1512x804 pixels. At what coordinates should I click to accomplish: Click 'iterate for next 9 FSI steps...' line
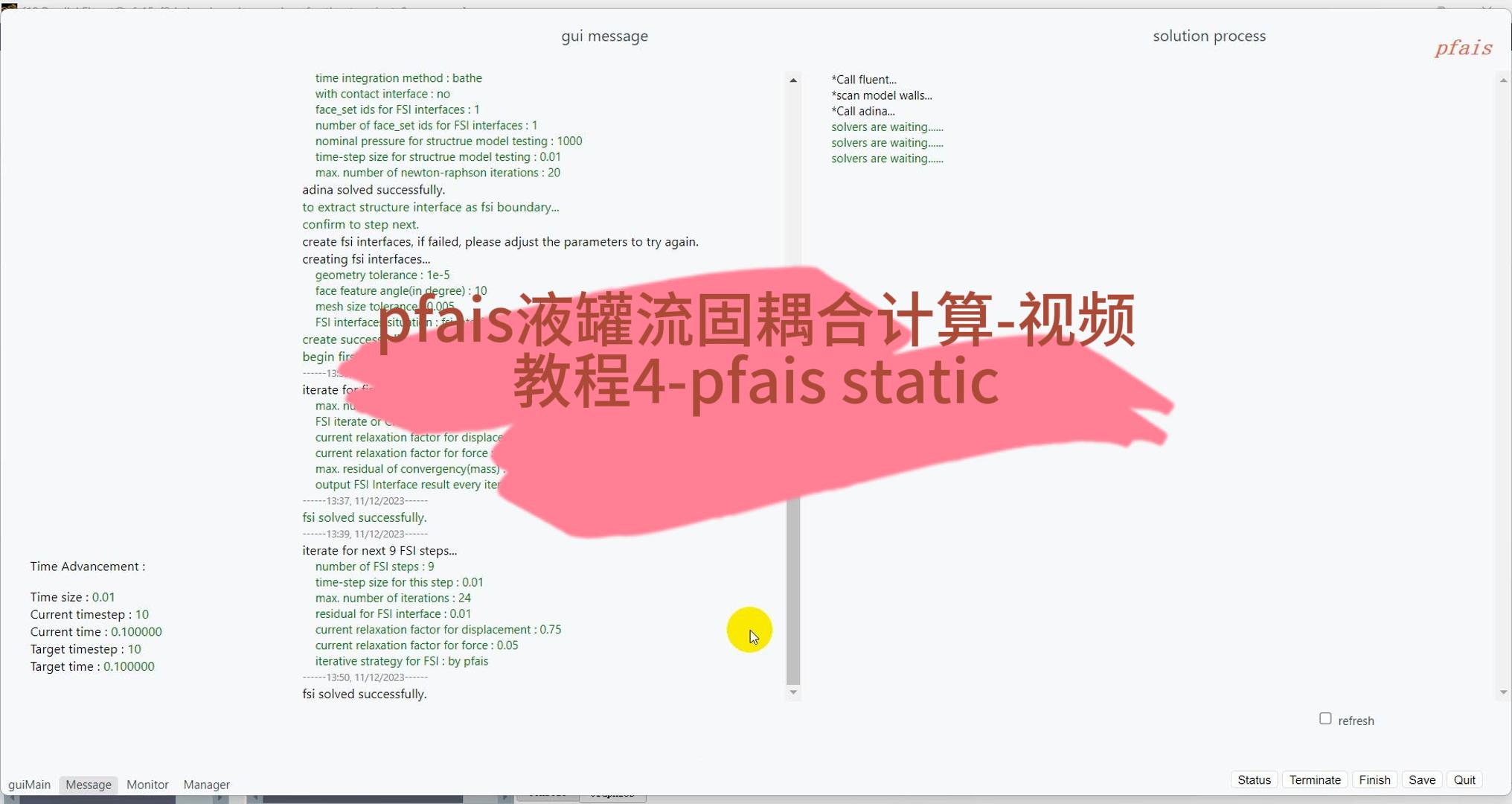[379, 550]
